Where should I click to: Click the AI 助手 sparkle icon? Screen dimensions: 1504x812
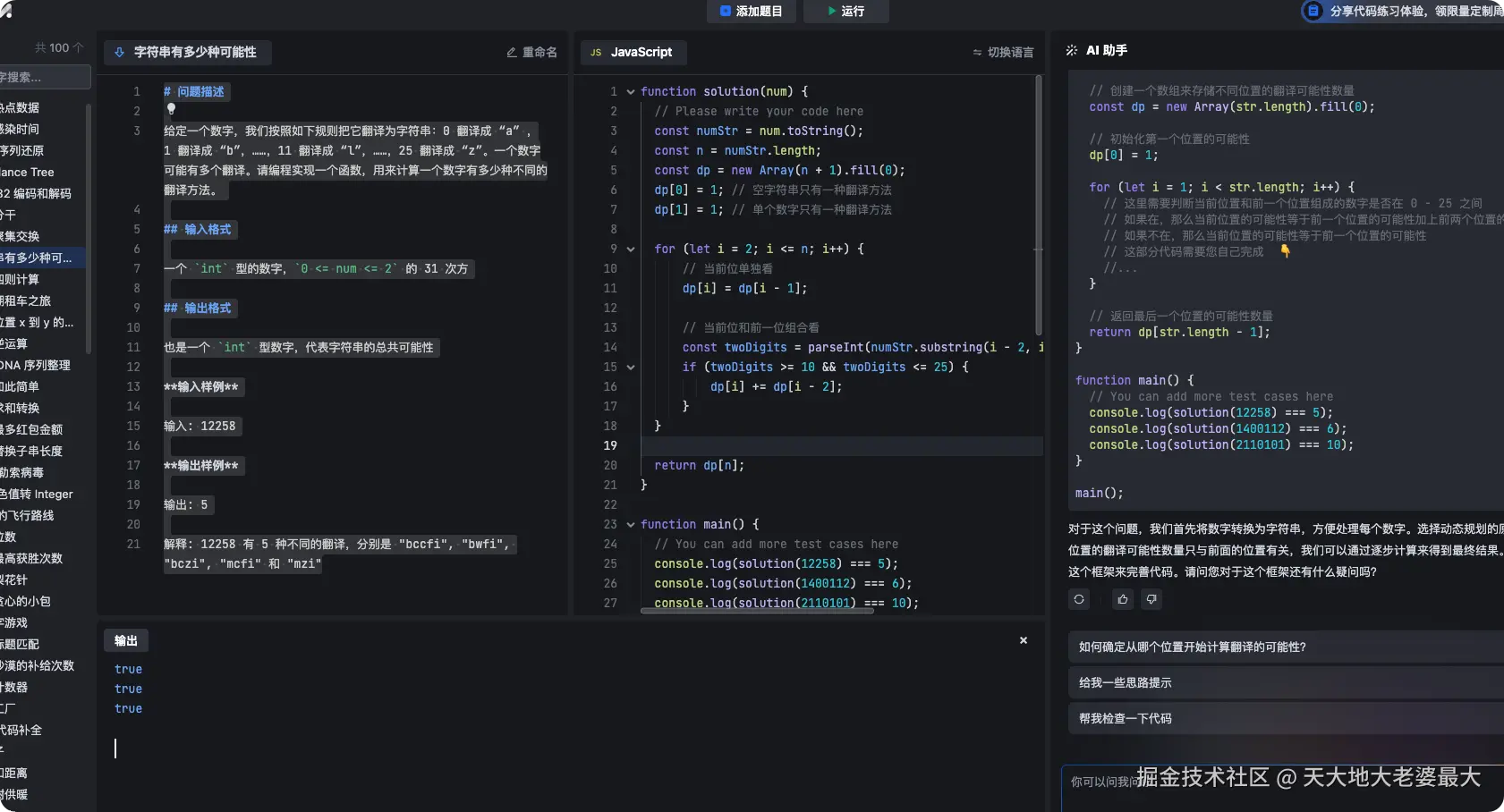1071,51
